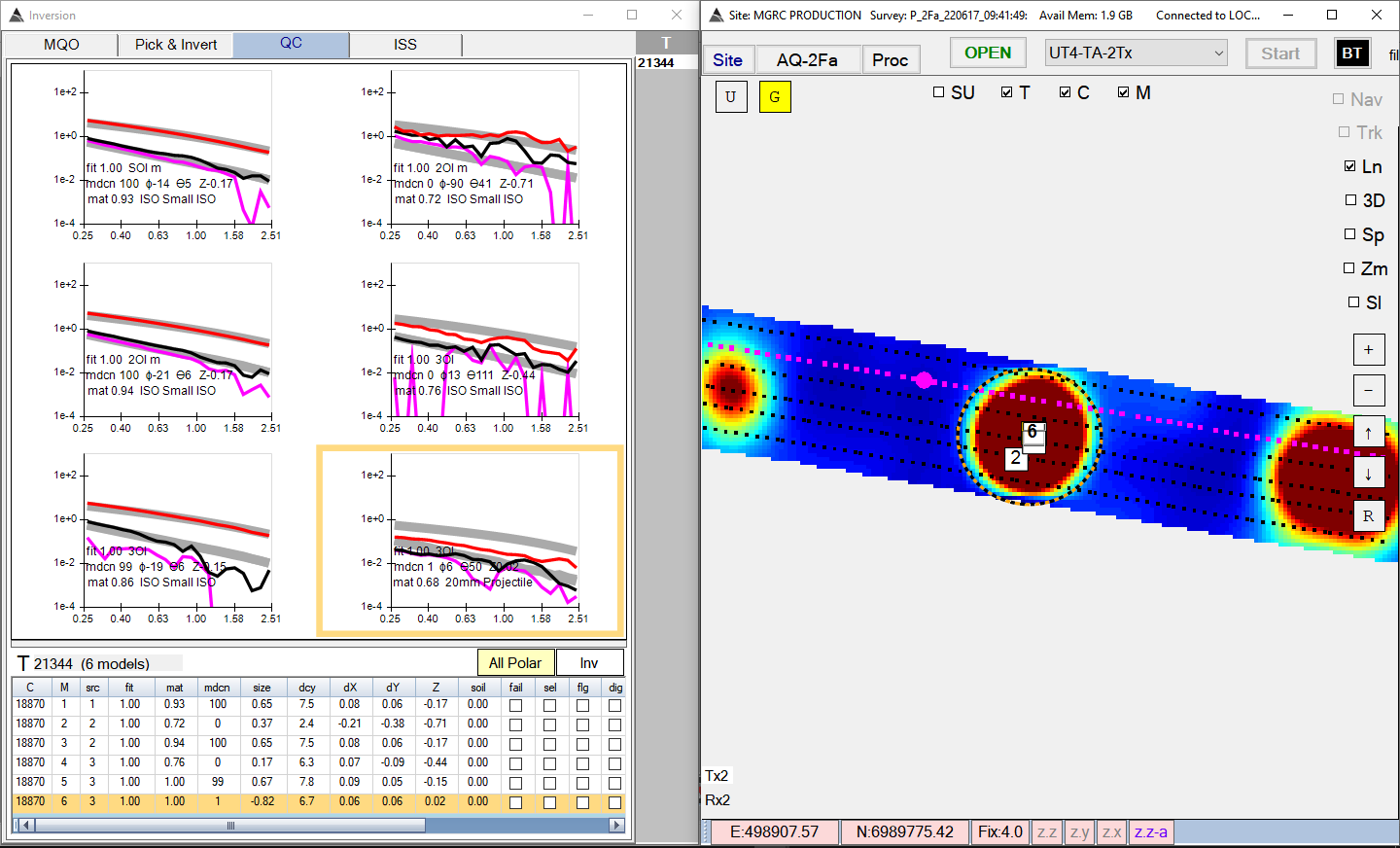1400x848 pixels.
Task: Check sel box for model 6 row
Action: [x=549, y=802]
